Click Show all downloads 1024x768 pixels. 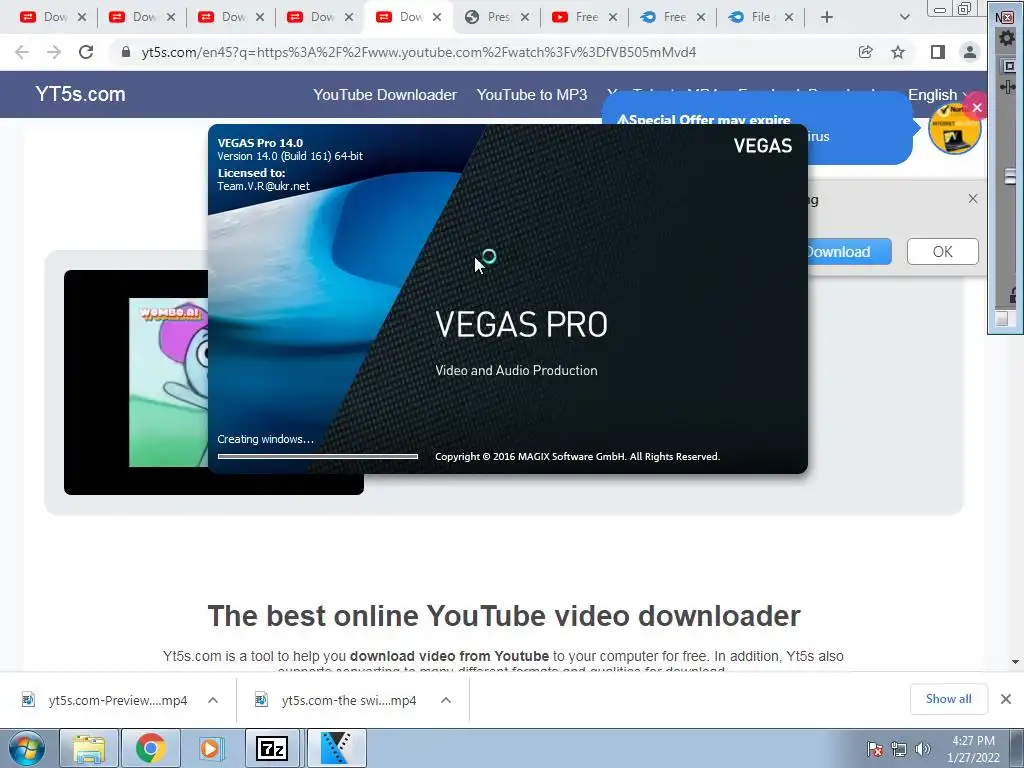pos(948,699)
